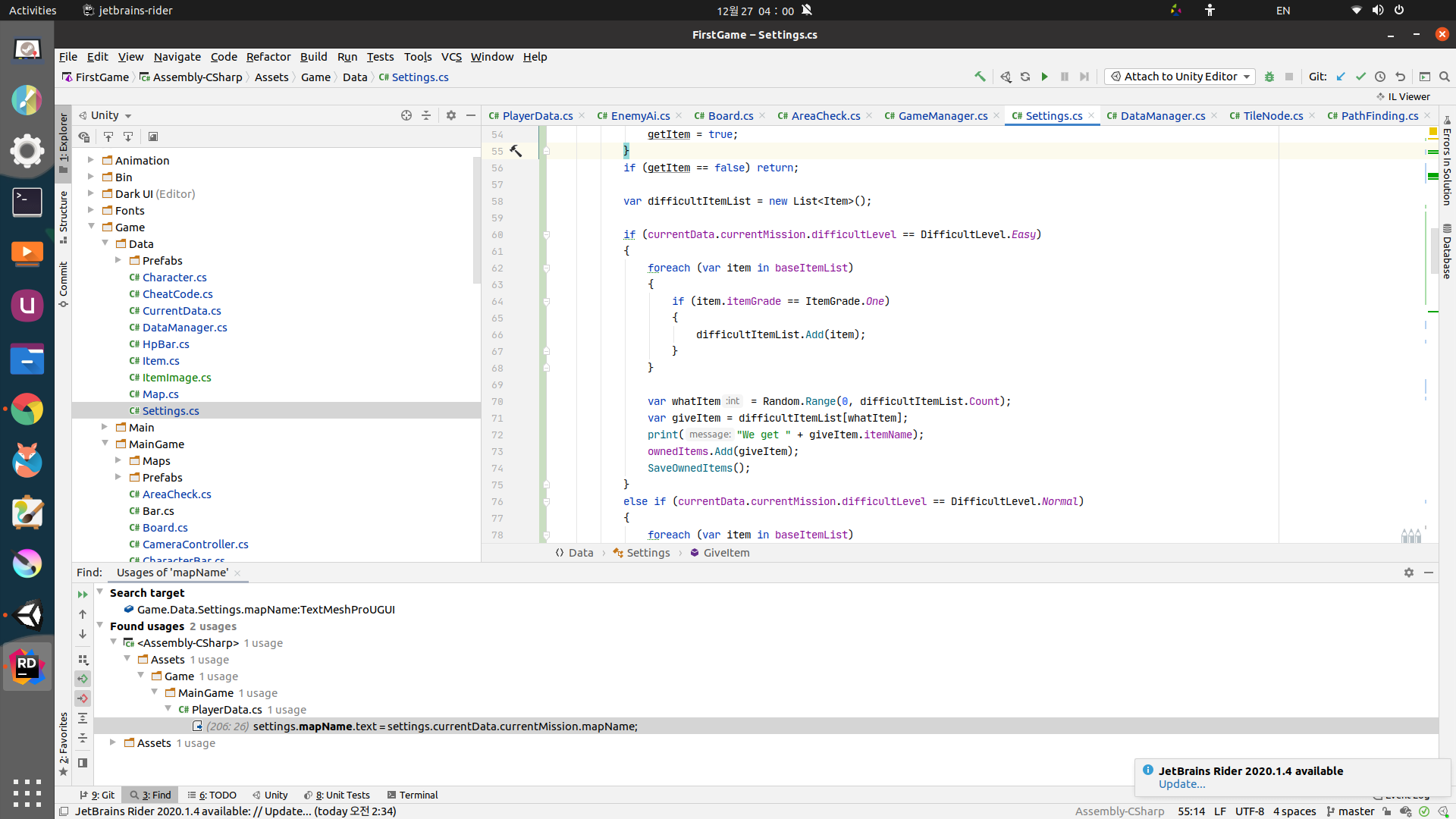This screenshot has width=1456, height=819.
Task: Click solution-wide analysis green check in status bar
Action: coord(1424,811)
